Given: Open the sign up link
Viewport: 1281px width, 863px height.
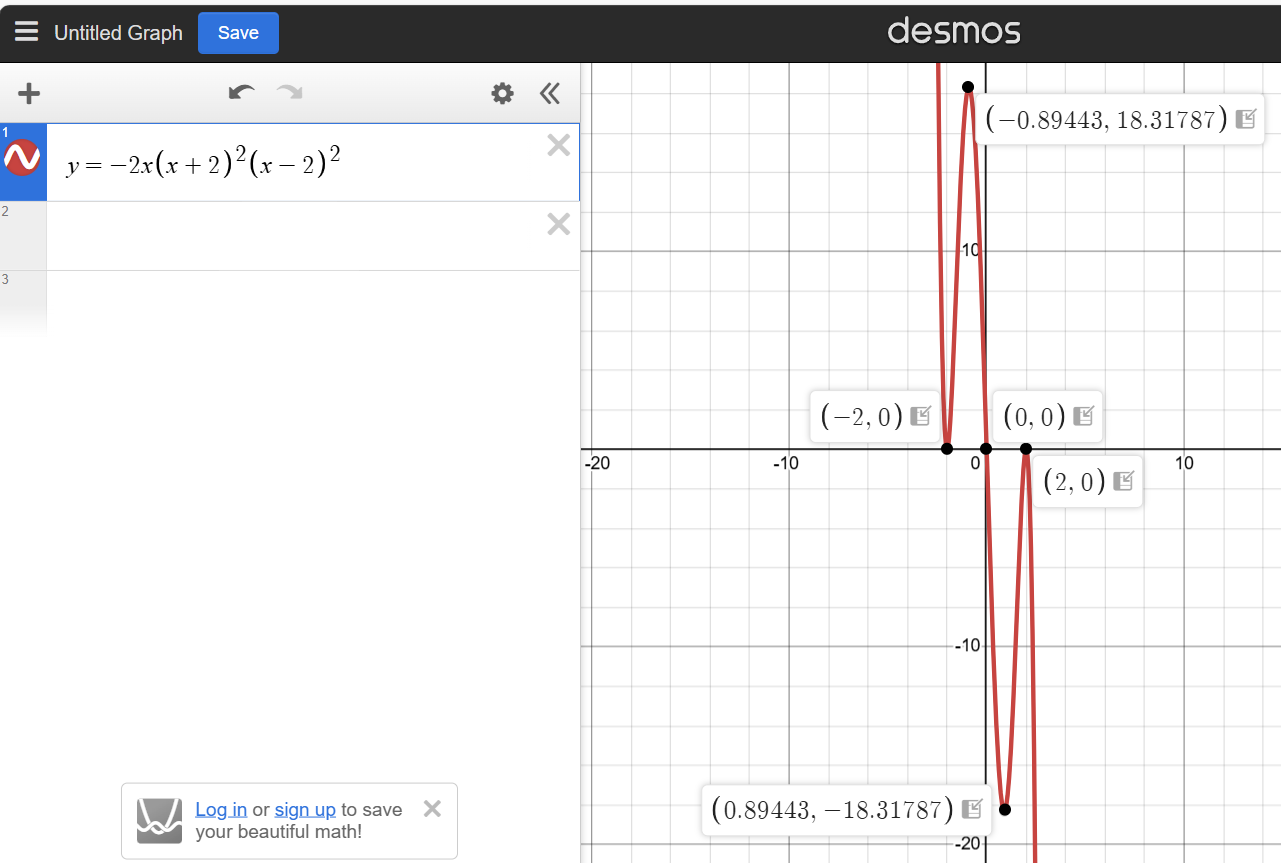Looking at the screenshot, I should tap(305, 810).
